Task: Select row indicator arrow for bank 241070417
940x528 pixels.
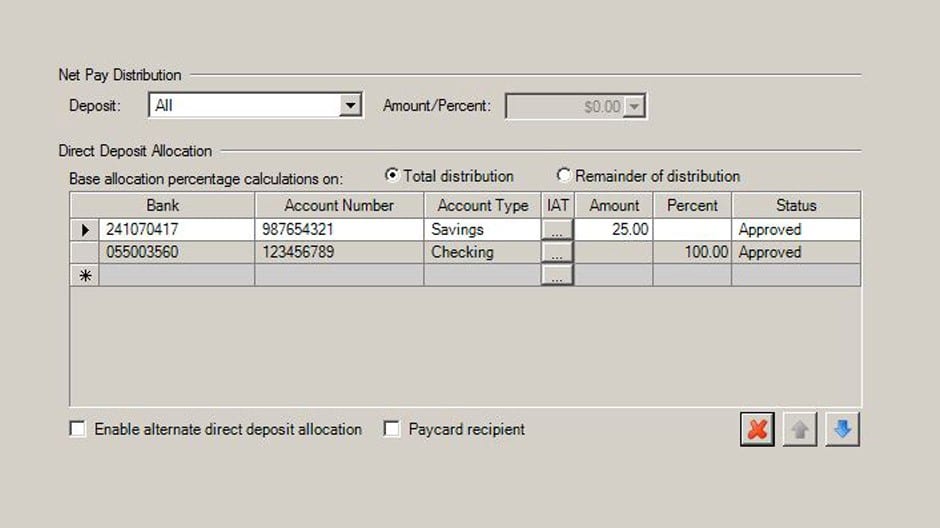Action: (85, 230)
